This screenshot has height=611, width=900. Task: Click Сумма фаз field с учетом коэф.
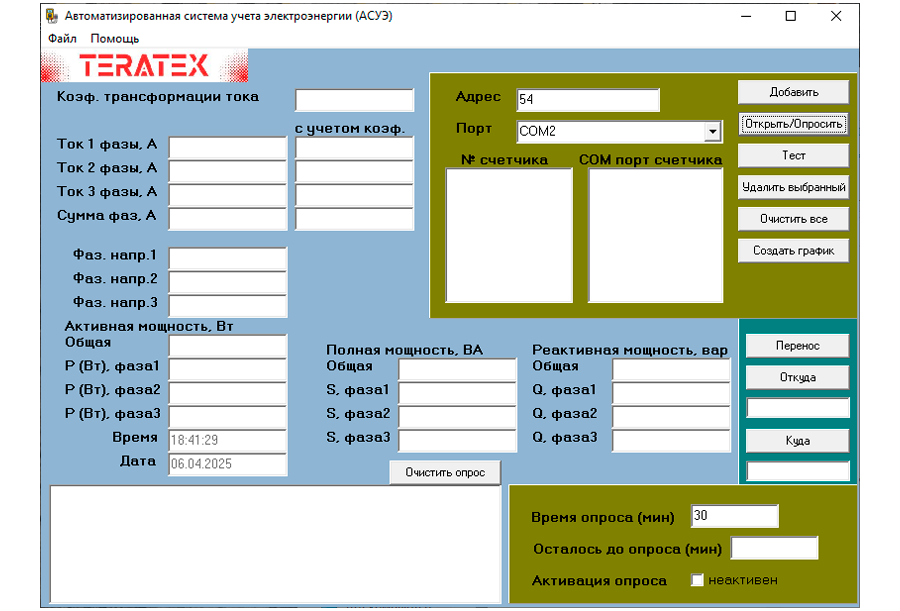coord(354,219)
